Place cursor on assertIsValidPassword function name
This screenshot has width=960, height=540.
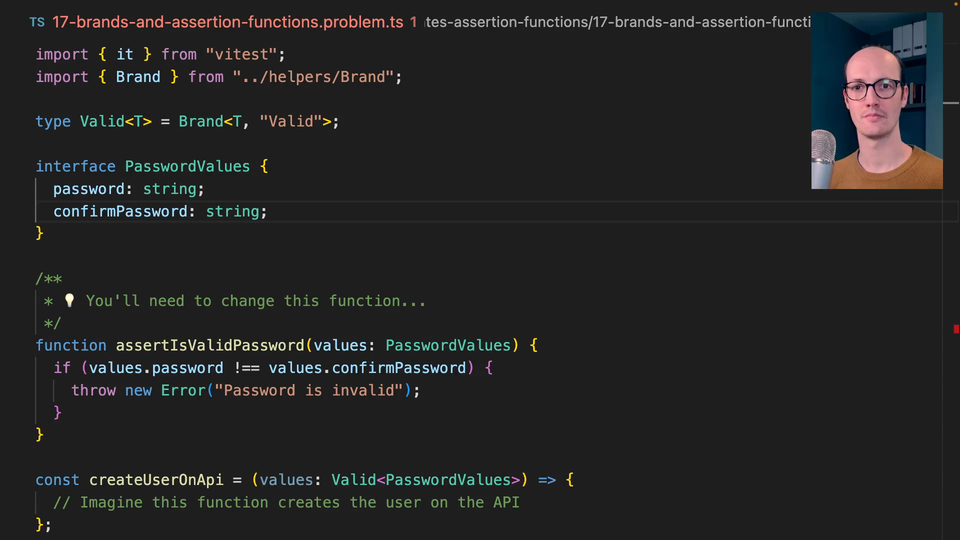pos(210,345)
